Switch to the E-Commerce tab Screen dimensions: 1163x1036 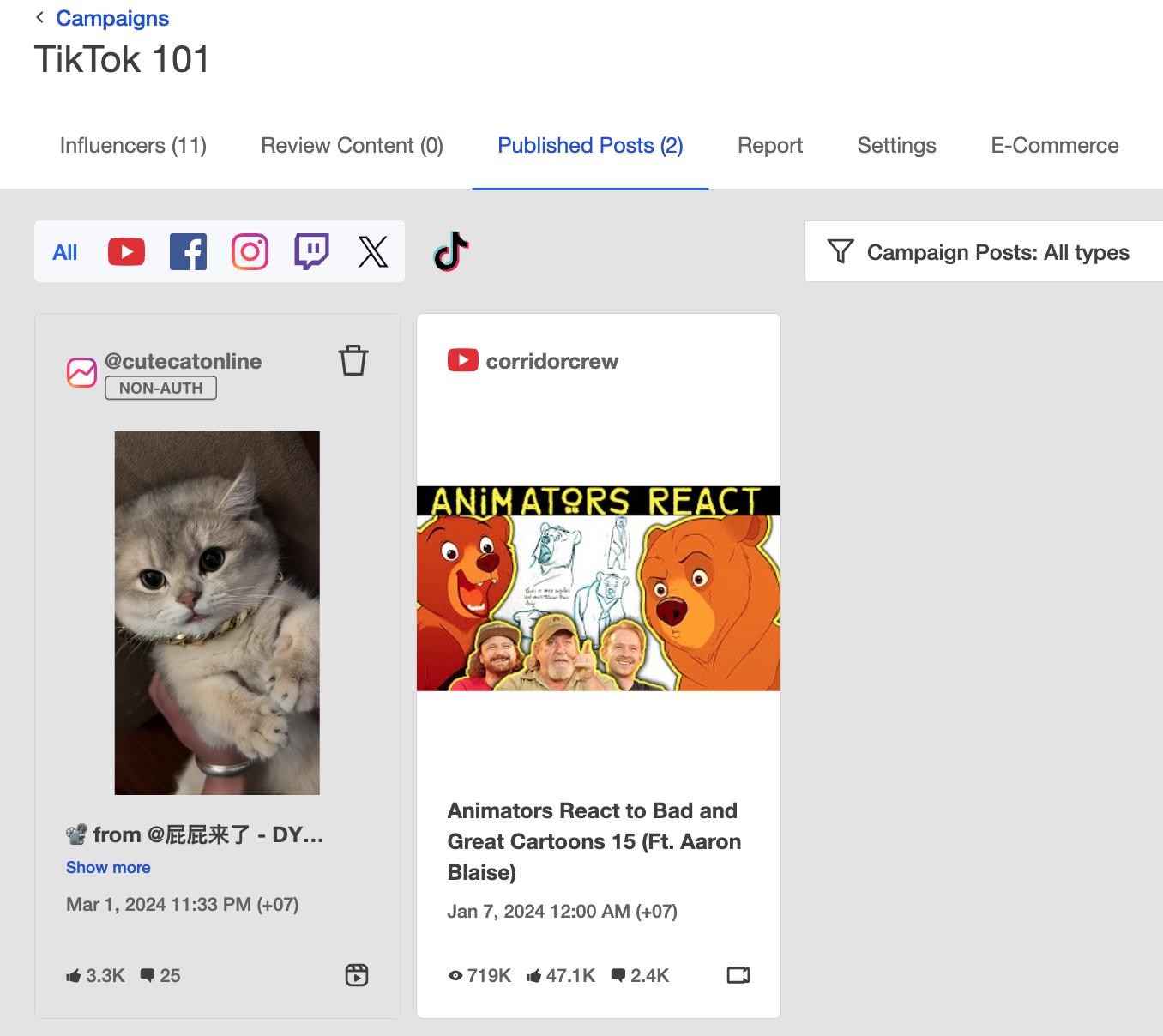pos(1054,146)
